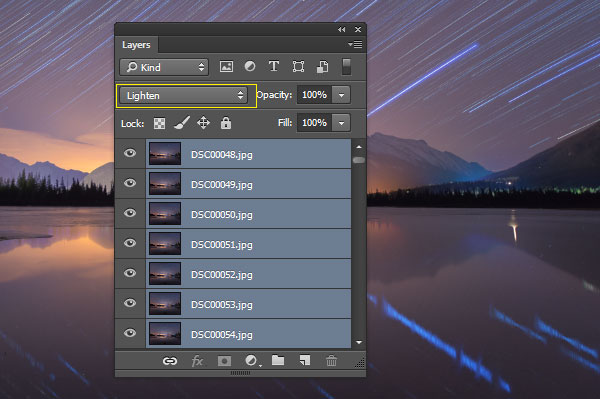Select DSC00052.jpg layer thumbnail

[165, 274]
